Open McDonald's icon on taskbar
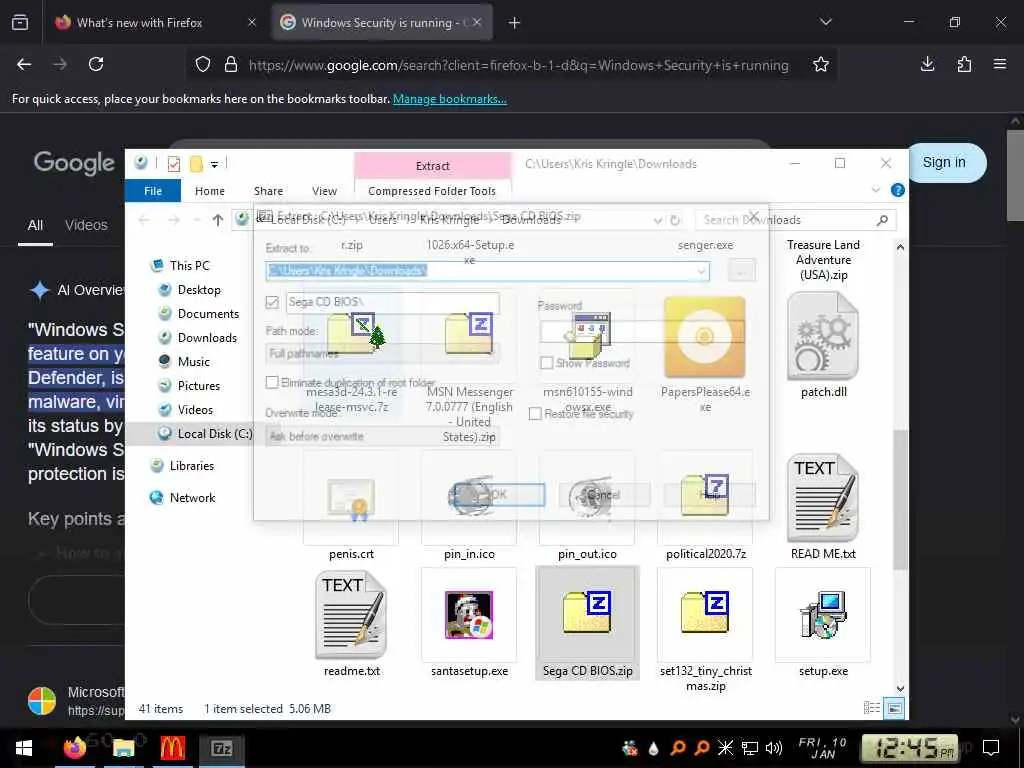 pos(172,748)
